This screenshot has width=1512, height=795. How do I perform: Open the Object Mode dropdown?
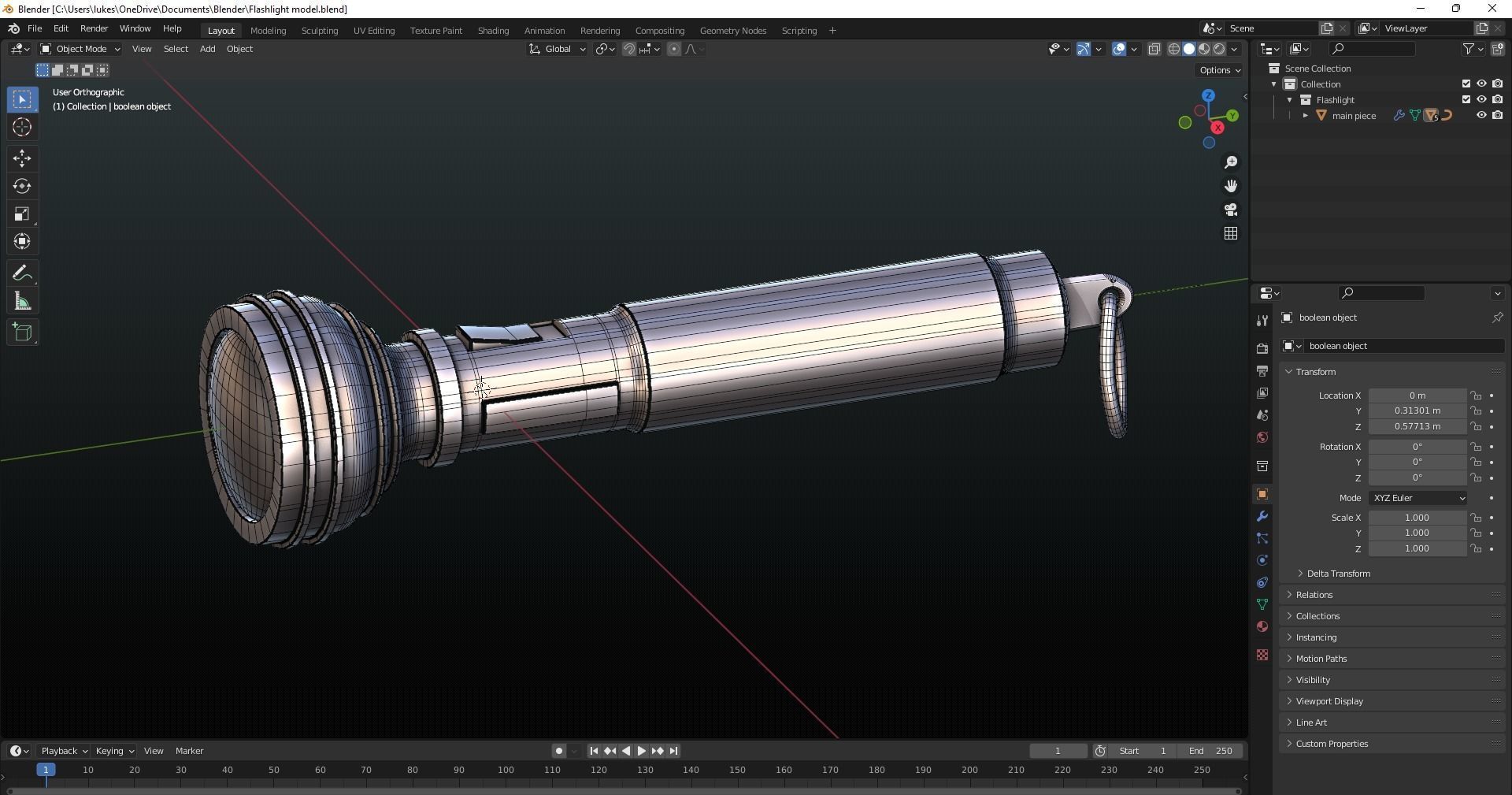[80, 49]
